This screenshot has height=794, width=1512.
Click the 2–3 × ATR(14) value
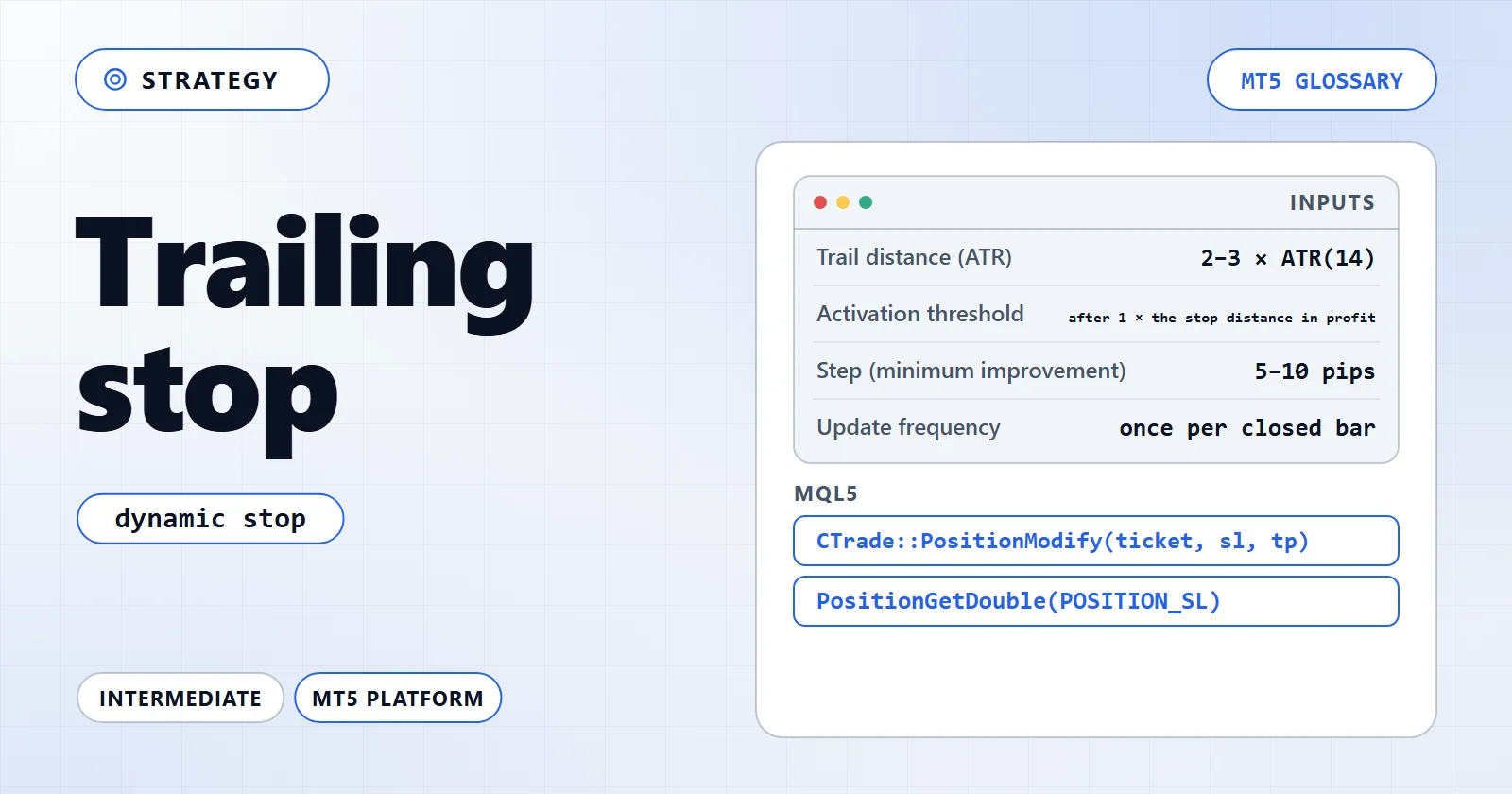(x=1287, y=258)
